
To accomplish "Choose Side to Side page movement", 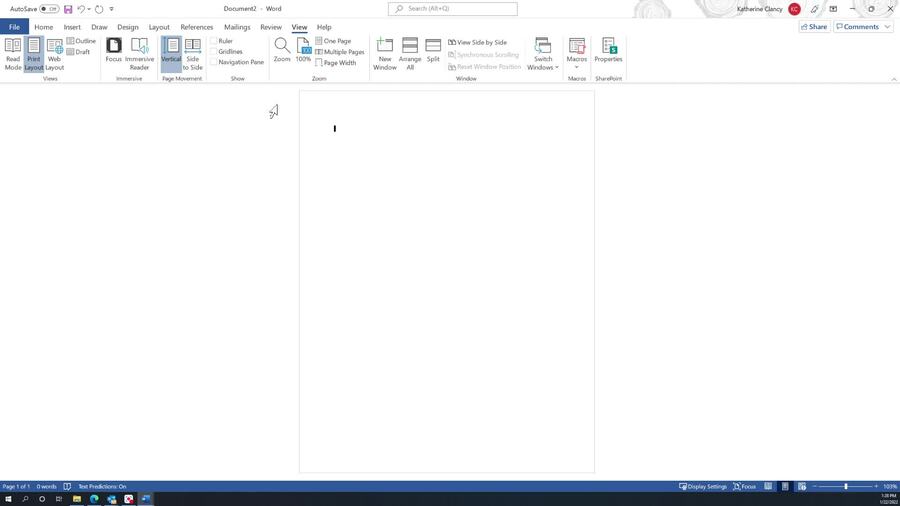I will tap(193, 55).
